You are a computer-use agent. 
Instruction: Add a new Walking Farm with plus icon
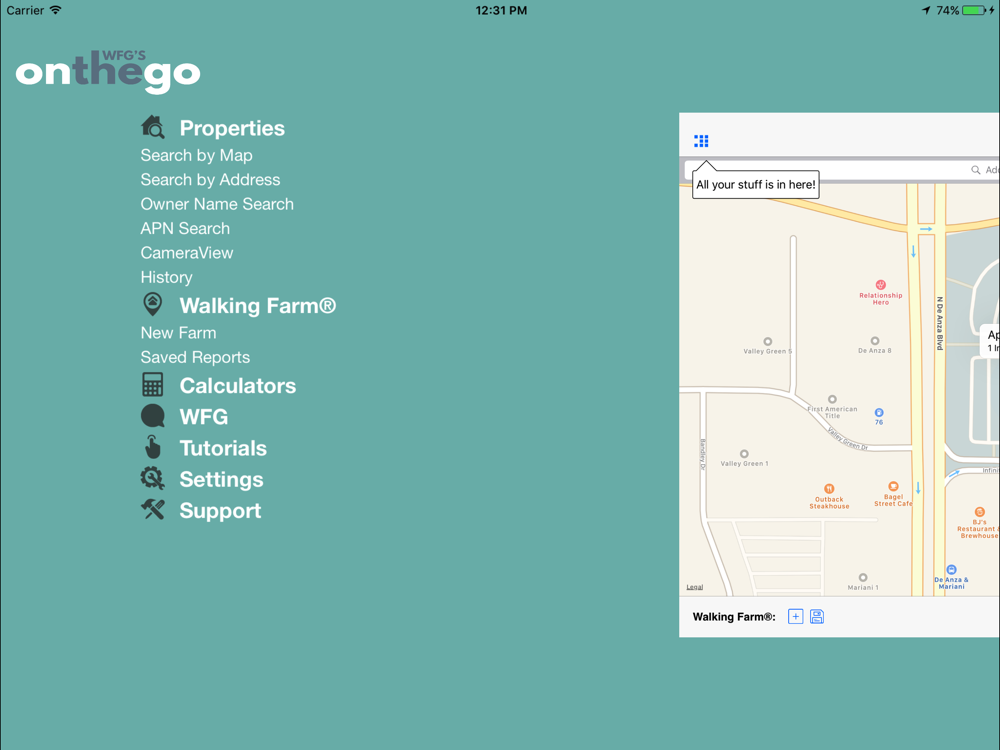point(795,617)
